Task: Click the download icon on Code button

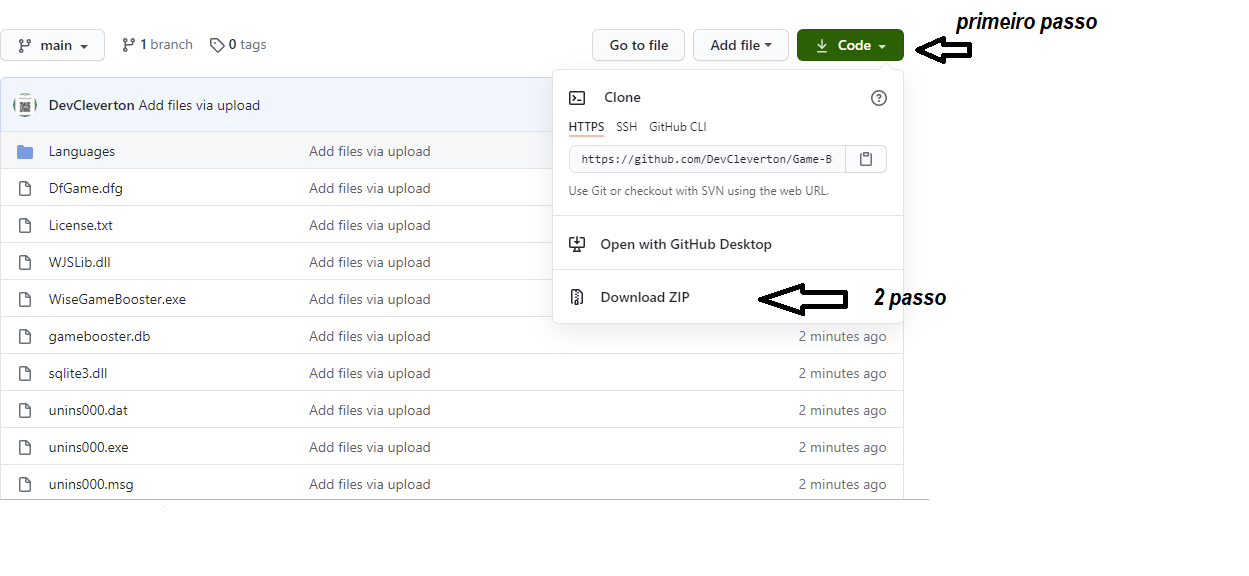Action: tap(822, 45)
